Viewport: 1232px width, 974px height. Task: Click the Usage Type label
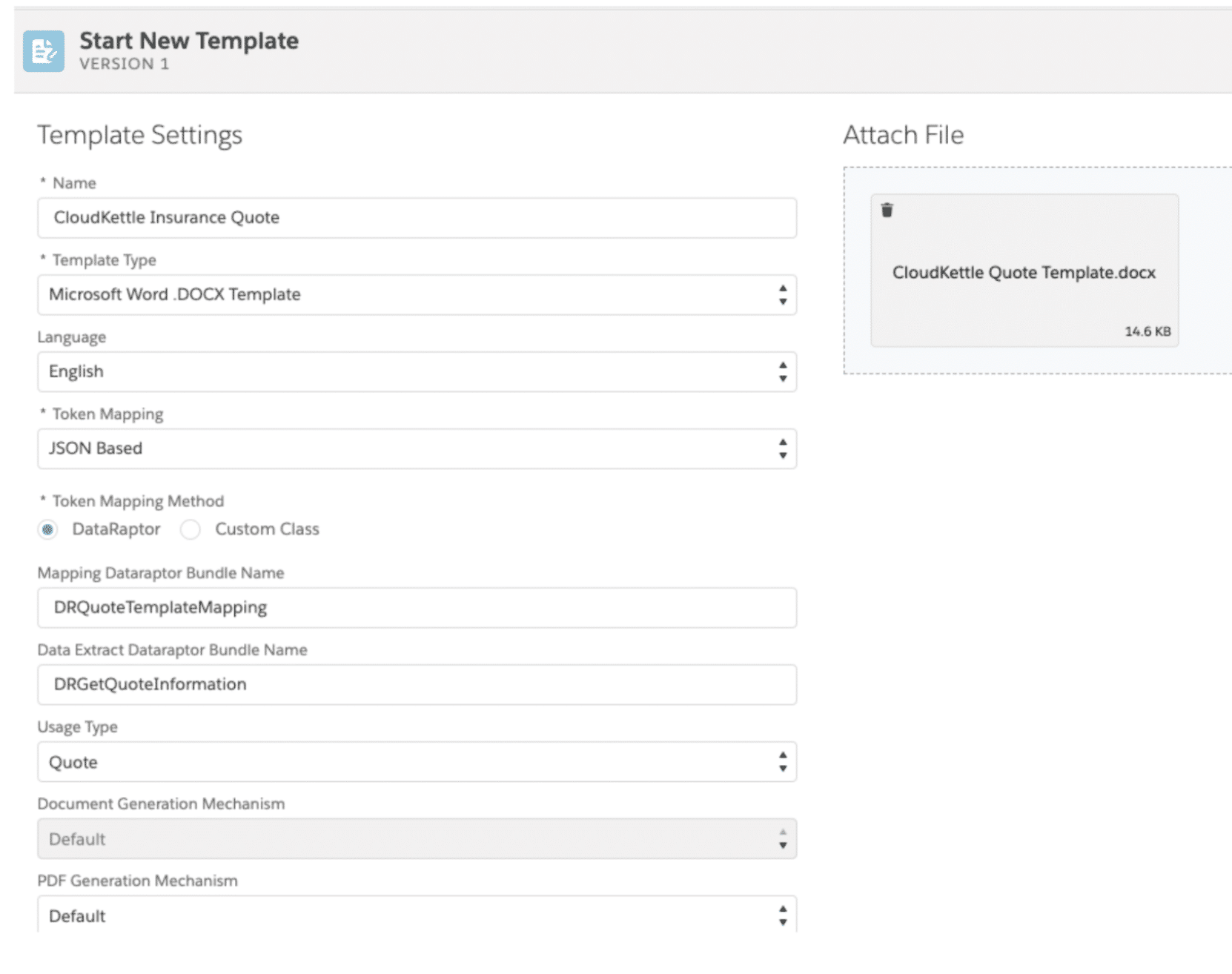click(x=78, y=727)
